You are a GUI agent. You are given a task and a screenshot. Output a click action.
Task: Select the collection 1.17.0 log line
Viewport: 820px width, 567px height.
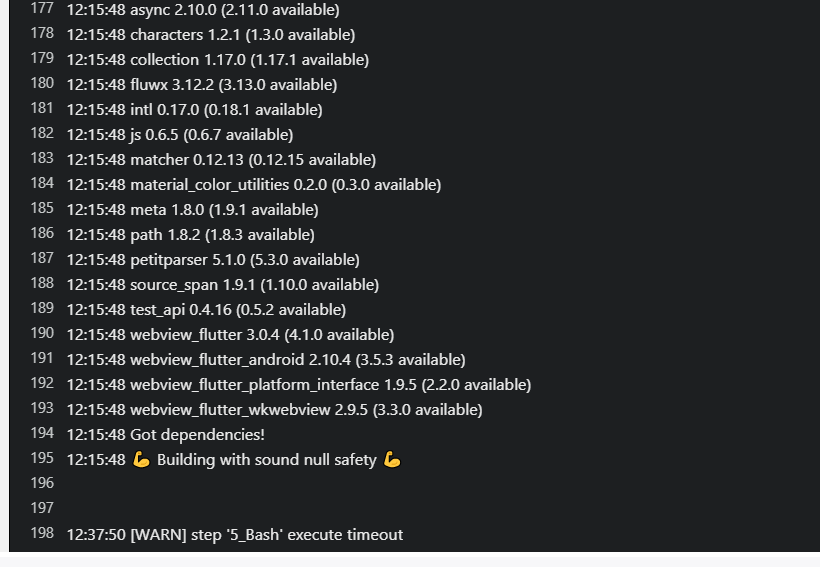[x=218, y=60]
